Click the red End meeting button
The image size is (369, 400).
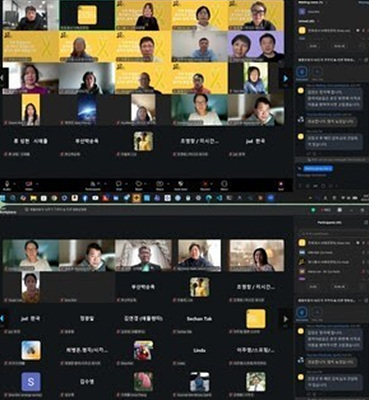[281, 184]
